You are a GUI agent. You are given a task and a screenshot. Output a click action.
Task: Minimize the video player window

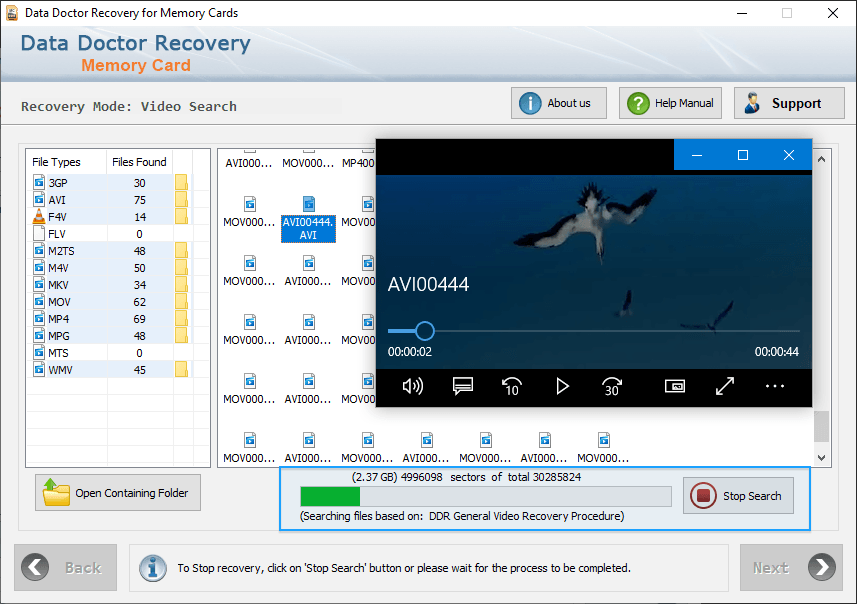(x=697, y=155)
